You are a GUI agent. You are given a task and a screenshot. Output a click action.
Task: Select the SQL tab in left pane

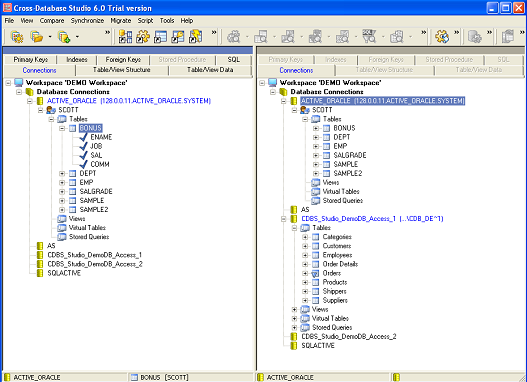pos(234,59)
